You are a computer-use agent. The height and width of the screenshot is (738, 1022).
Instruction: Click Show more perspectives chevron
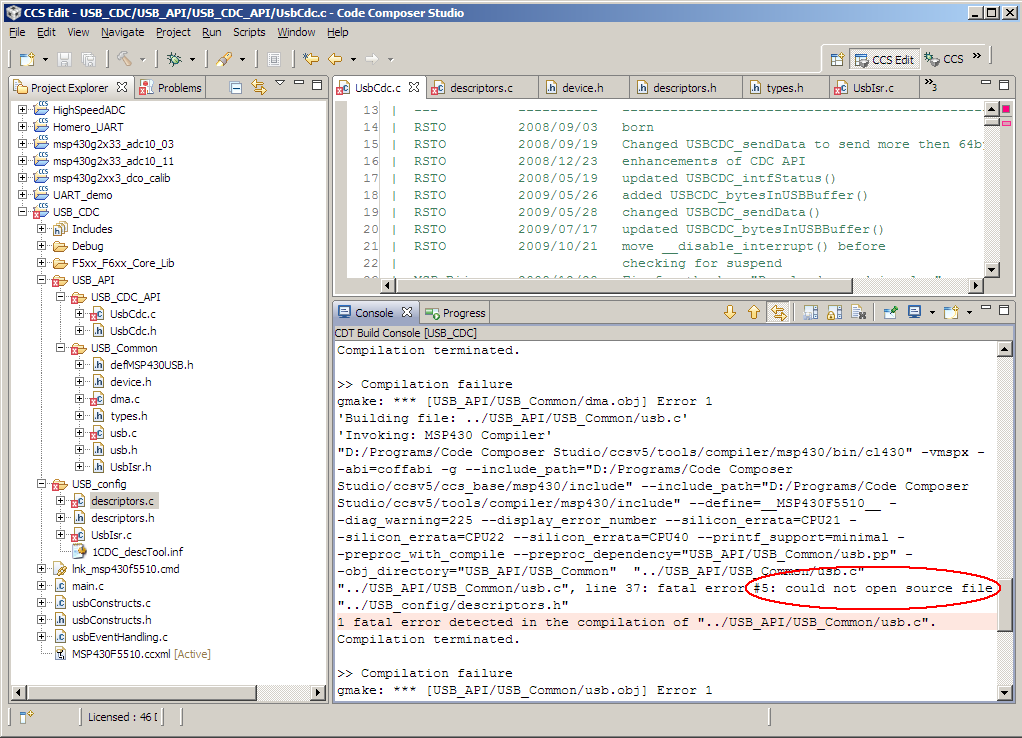[976, 56]
